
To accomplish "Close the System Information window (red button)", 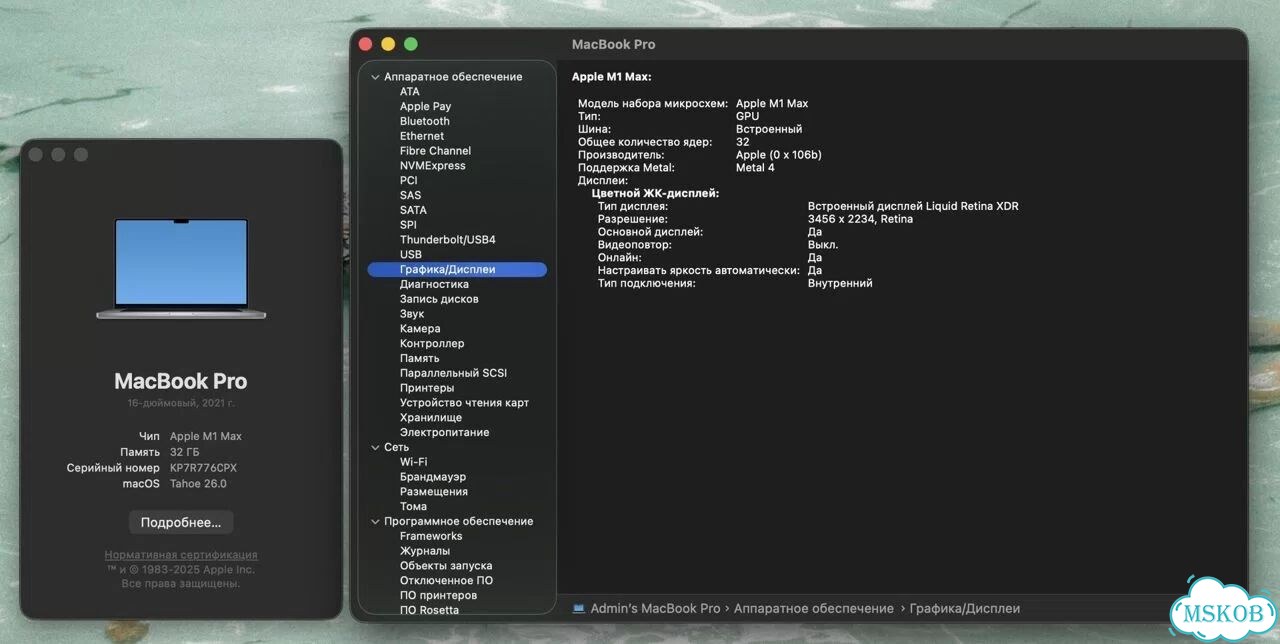I will (365, 44).
